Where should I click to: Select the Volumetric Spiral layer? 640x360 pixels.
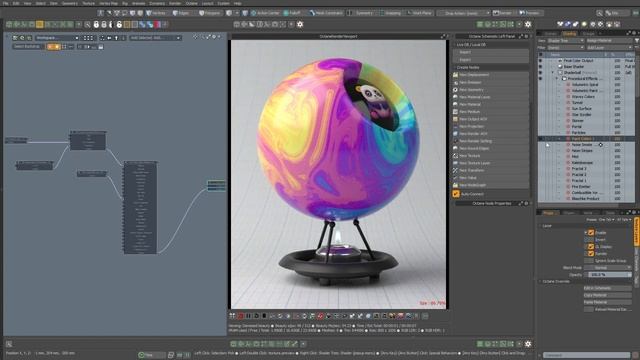pos(585,84)
